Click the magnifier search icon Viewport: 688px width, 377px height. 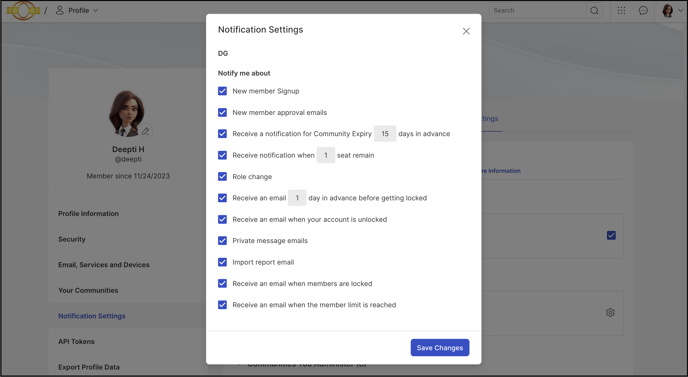(x=594, y=11)
